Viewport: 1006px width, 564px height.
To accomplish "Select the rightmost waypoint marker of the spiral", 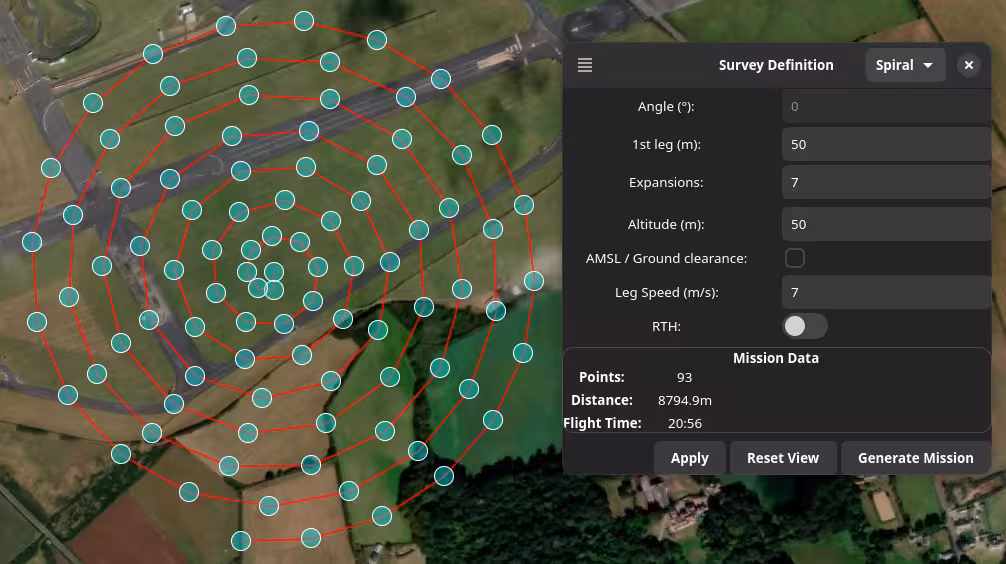I will pos(534,281).
